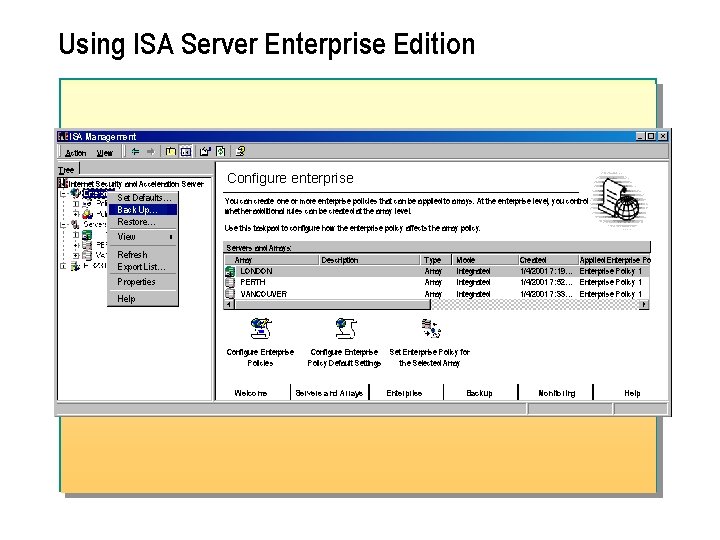720x540 pixels.
Task: Click the Forward toolbar arrow
Action: [151, 151]
